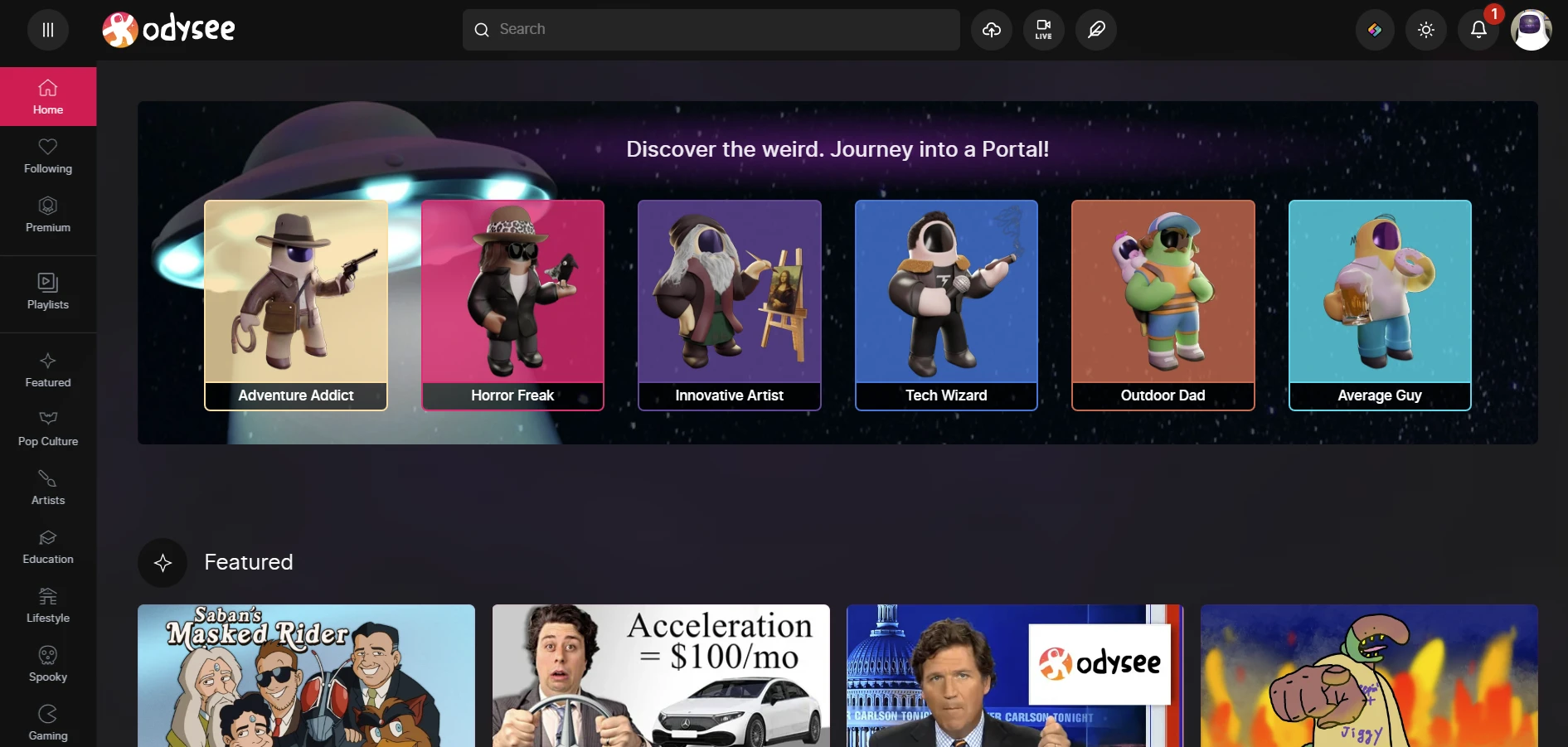
Task: Toggle light/dark theme sun icon
Action: point(1426,30)
